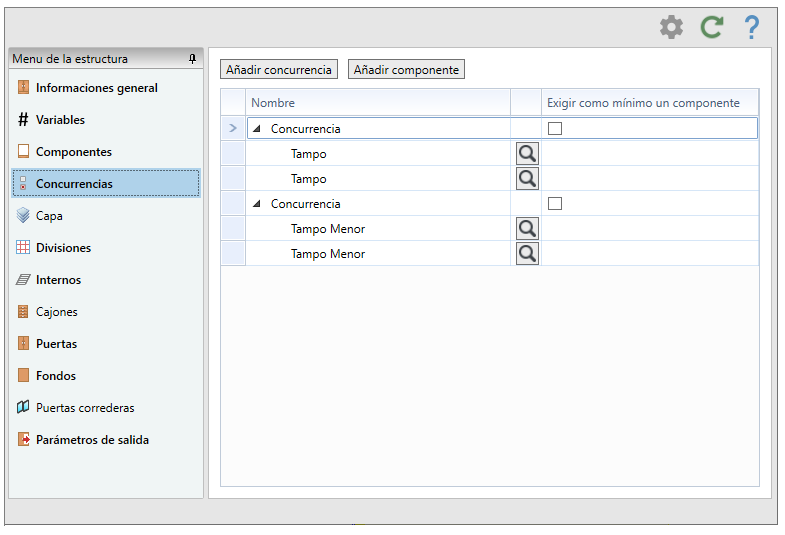Click the Añadir componente button
This screenshot has height=535, width=785.
[406, 69]
